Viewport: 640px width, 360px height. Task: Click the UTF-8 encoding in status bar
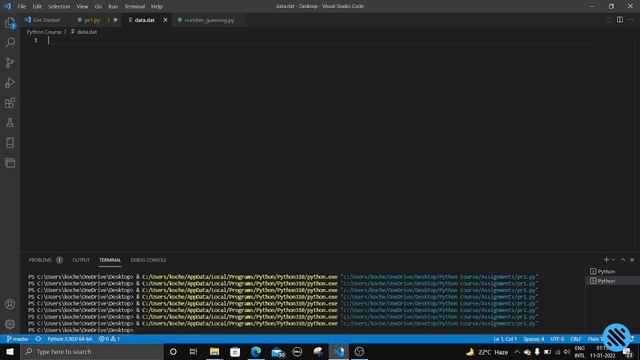tap(557, 339)
